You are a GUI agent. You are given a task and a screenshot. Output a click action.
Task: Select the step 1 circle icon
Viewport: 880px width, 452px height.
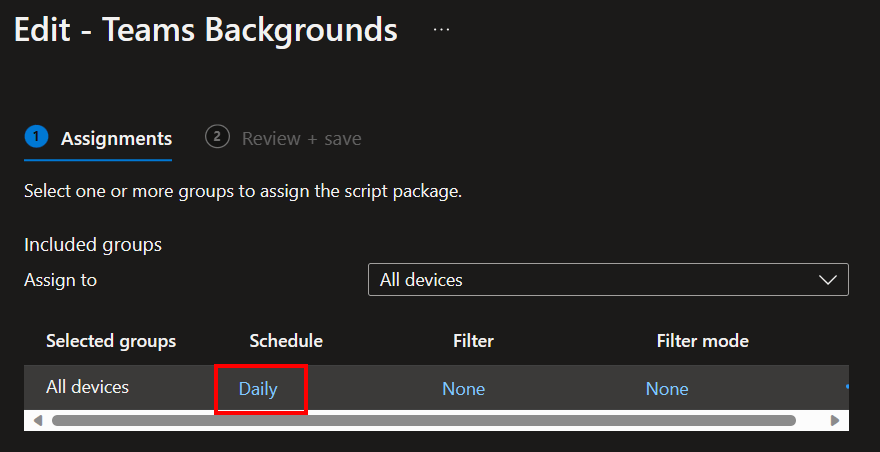click(x=36, y=137)
